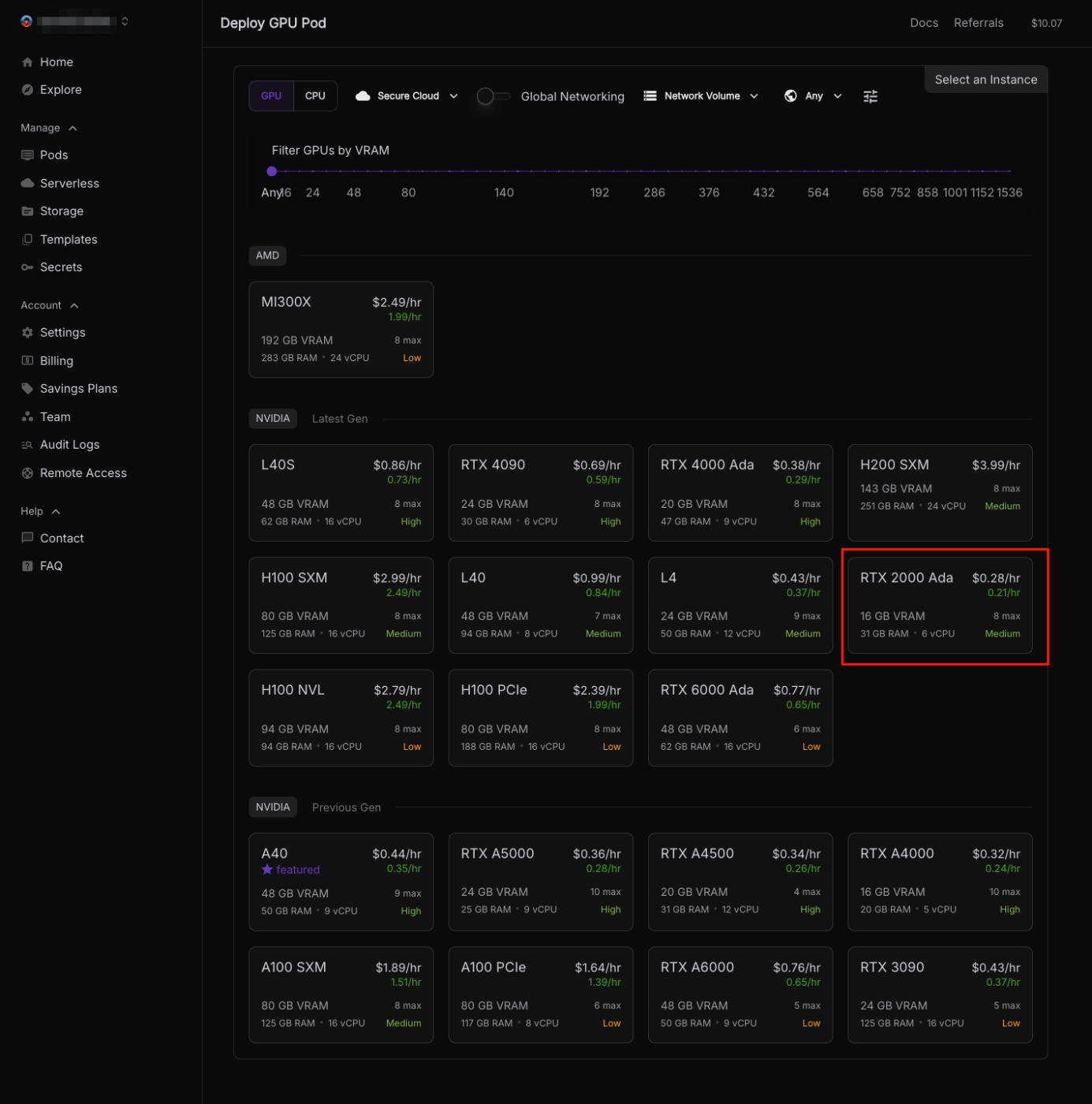The width and height of the screenshot is (1092, 1104).
Task: Click the Latest Gen label
Action: coord(340,419)
